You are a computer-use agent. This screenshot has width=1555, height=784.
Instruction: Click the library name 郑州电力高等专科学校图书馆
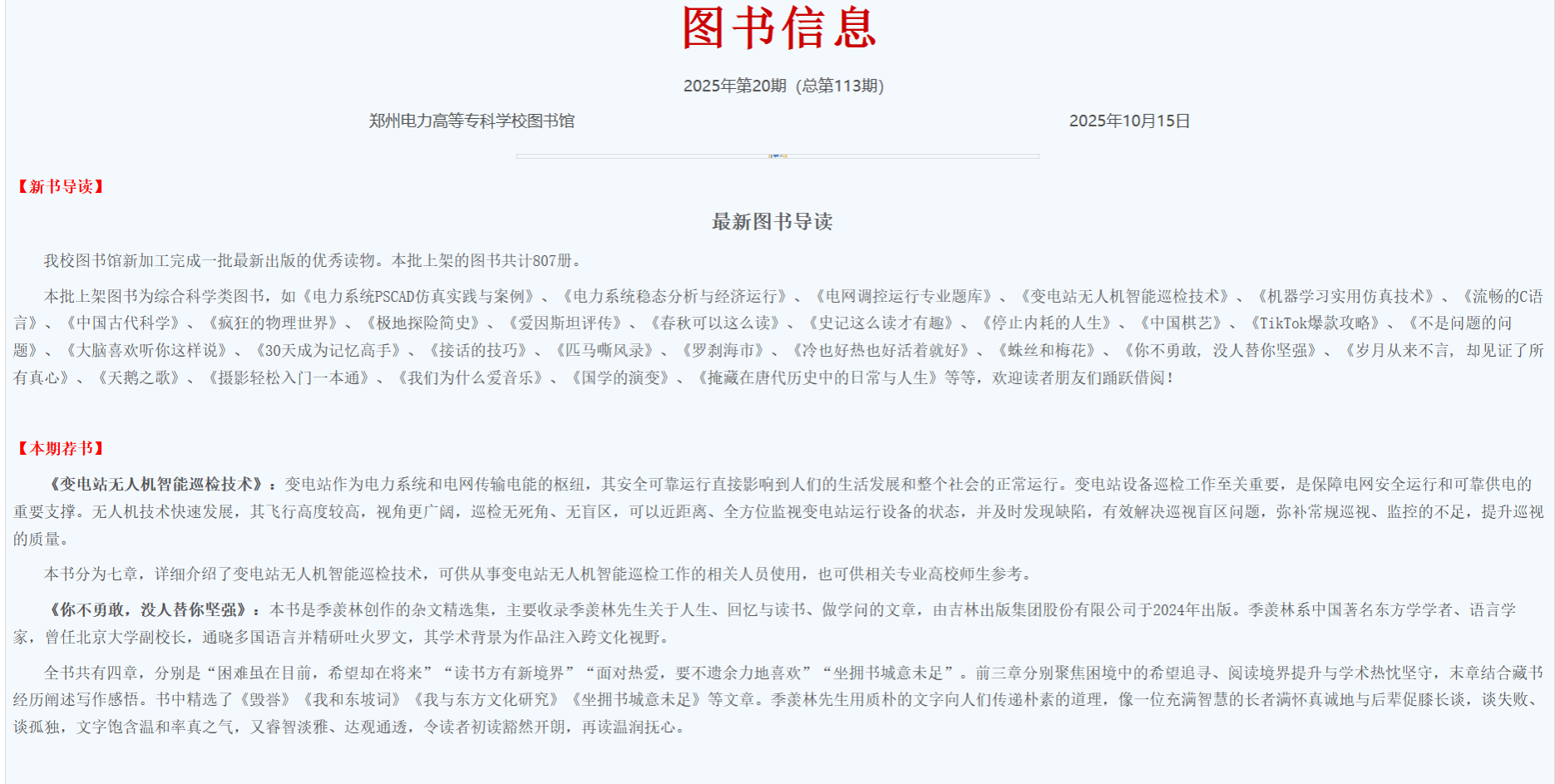click(471, 121)
